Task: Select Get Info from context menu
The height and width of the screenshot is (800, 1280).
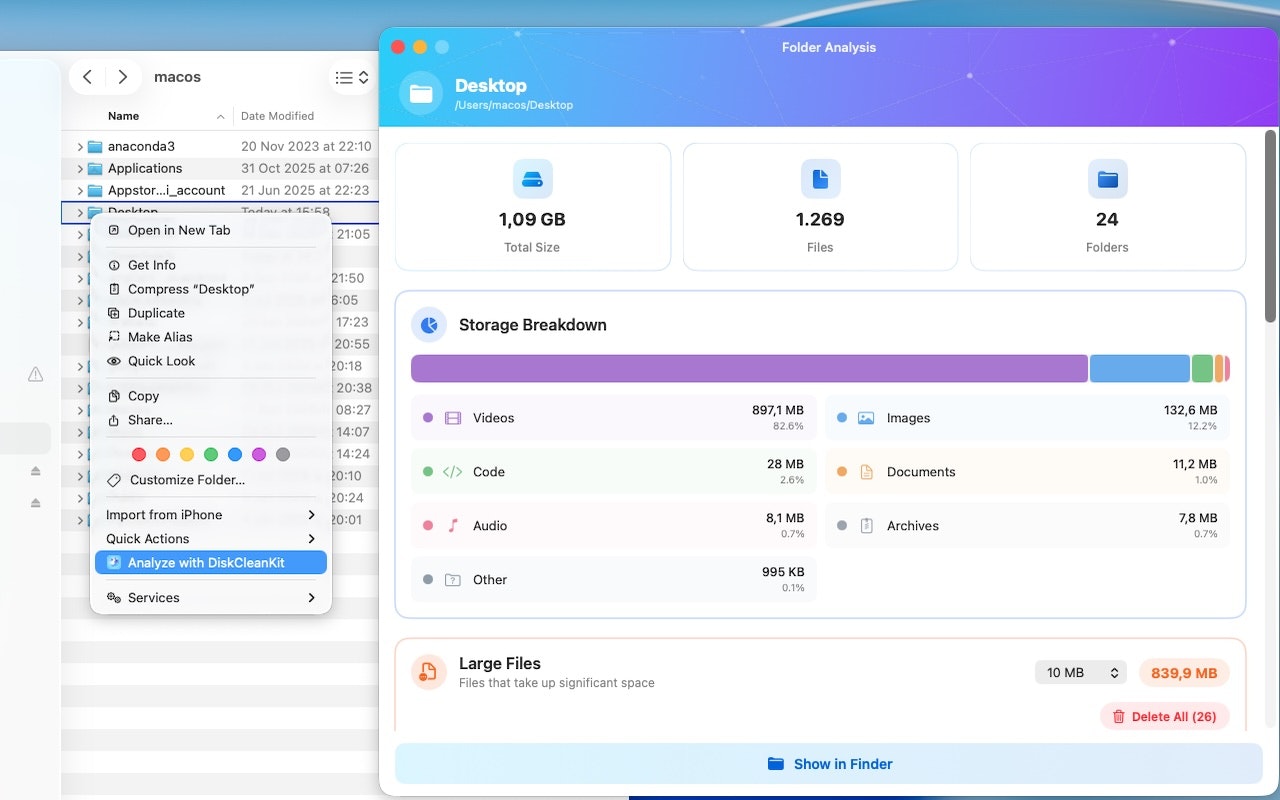Action: coord(211,265)
